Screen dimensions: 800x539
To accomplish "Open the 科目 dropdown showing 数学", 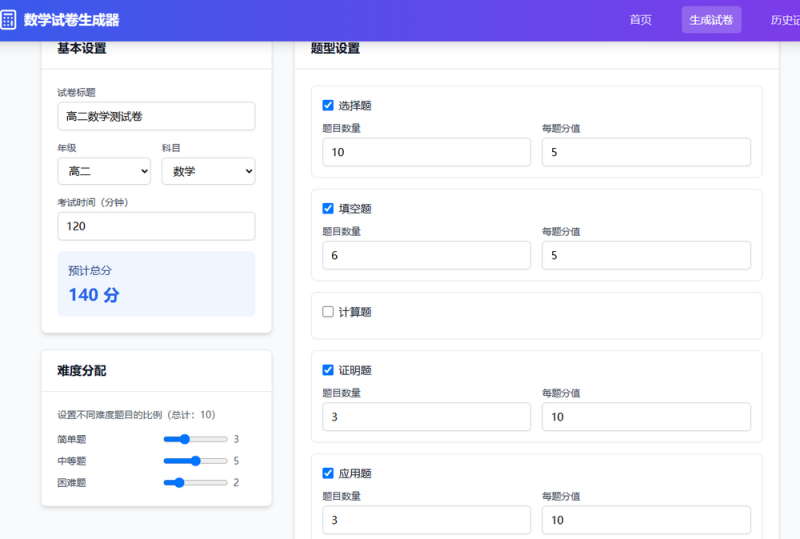I will pos(208,171).
